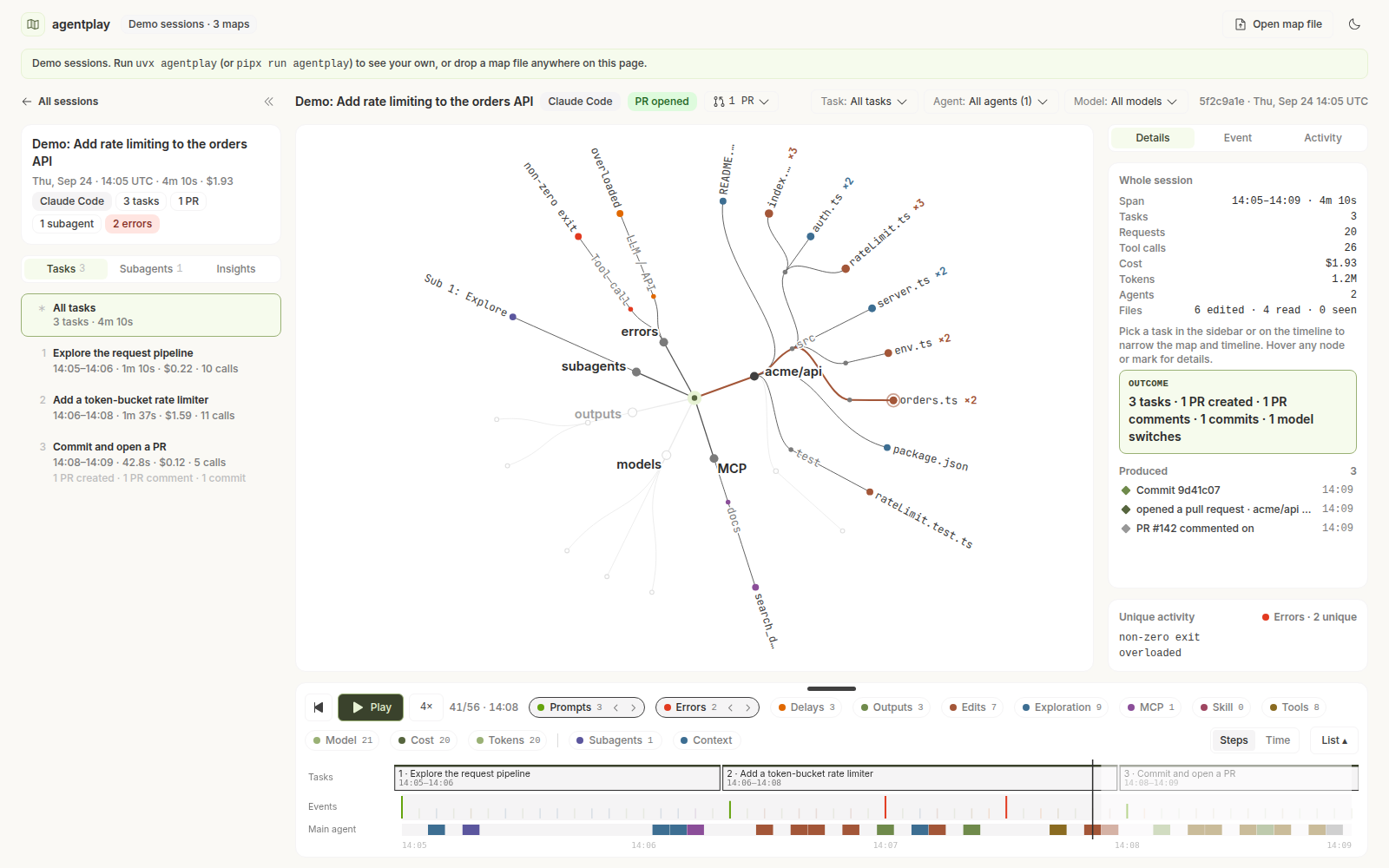
Task: Go to next prompt with the Prompts right arrow
Action: click(x=634, y=707)
